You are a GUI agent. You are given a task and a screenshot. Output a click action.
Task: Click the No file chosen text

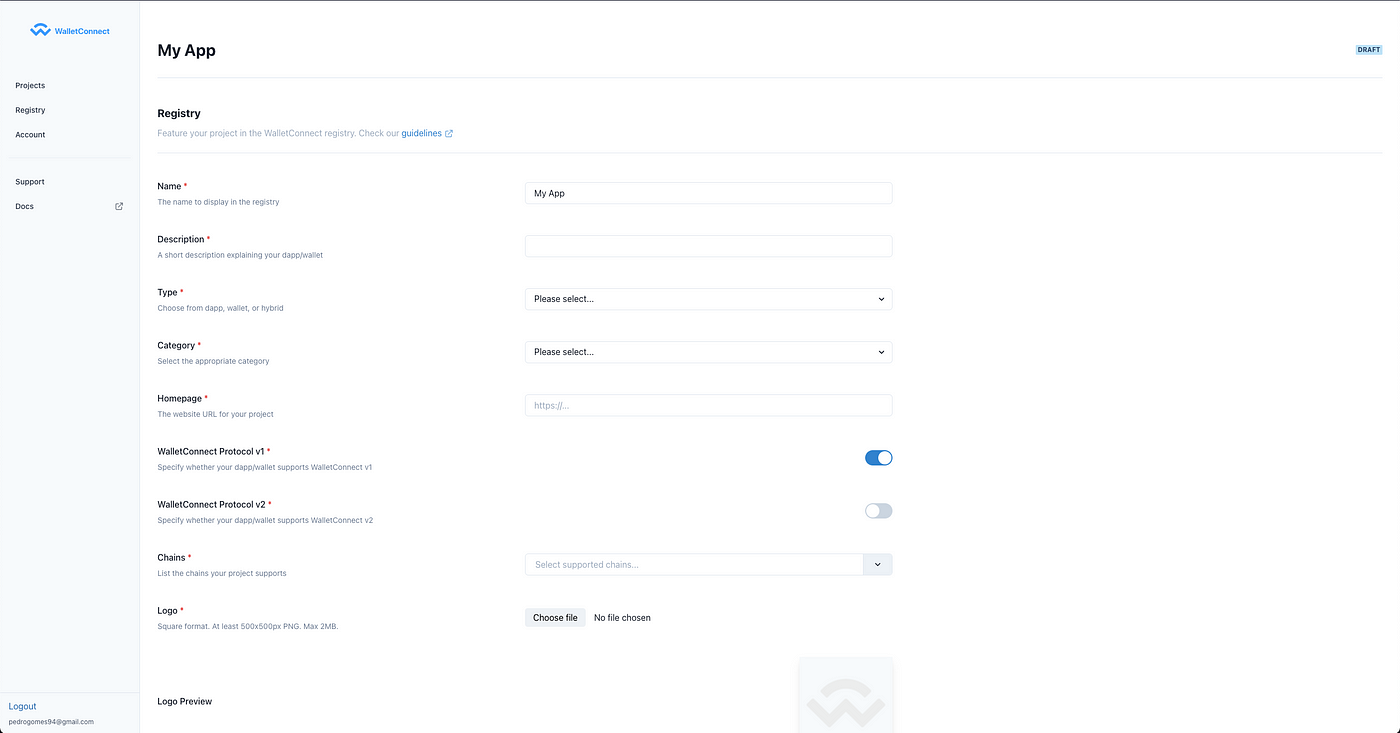(x=622, y=618)
